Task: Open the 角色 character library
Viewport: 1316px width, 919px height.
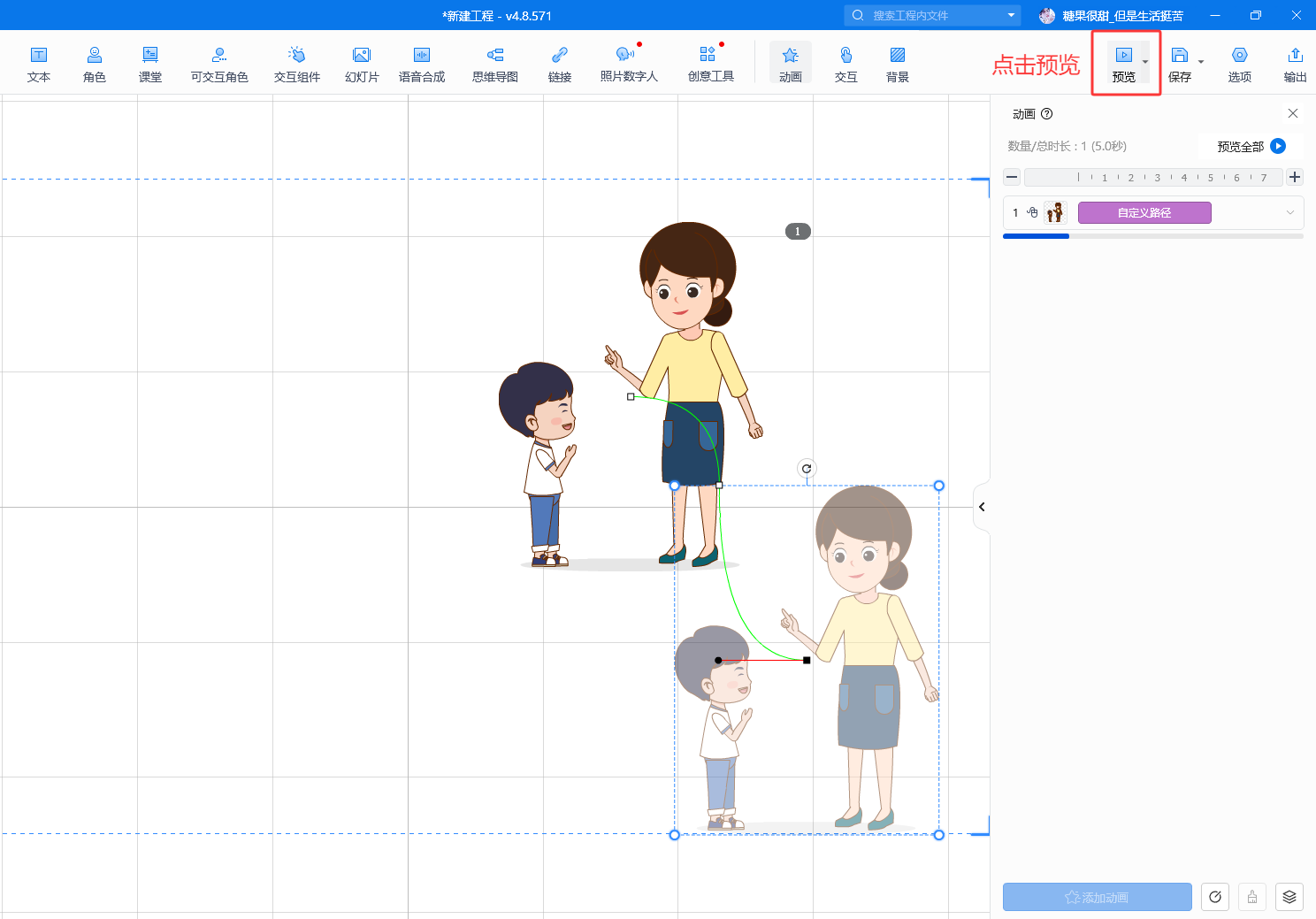Action: (x=95, y=64)
